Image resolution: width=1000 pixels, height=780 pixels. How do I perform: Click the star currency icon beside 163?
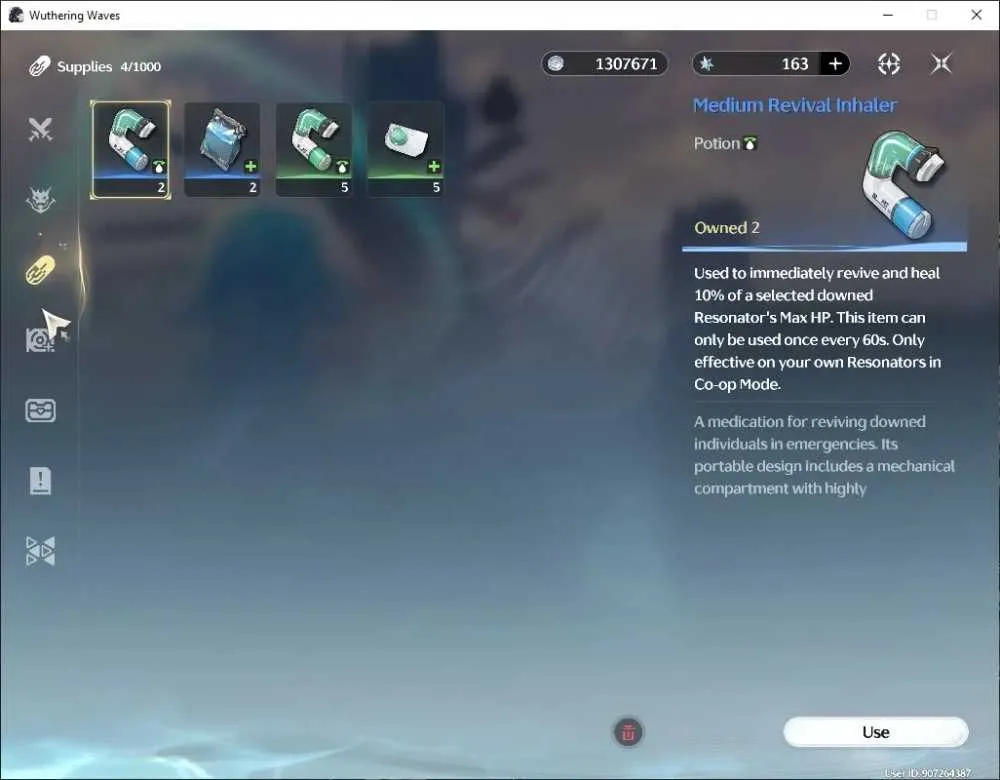(x=707, y=64)
